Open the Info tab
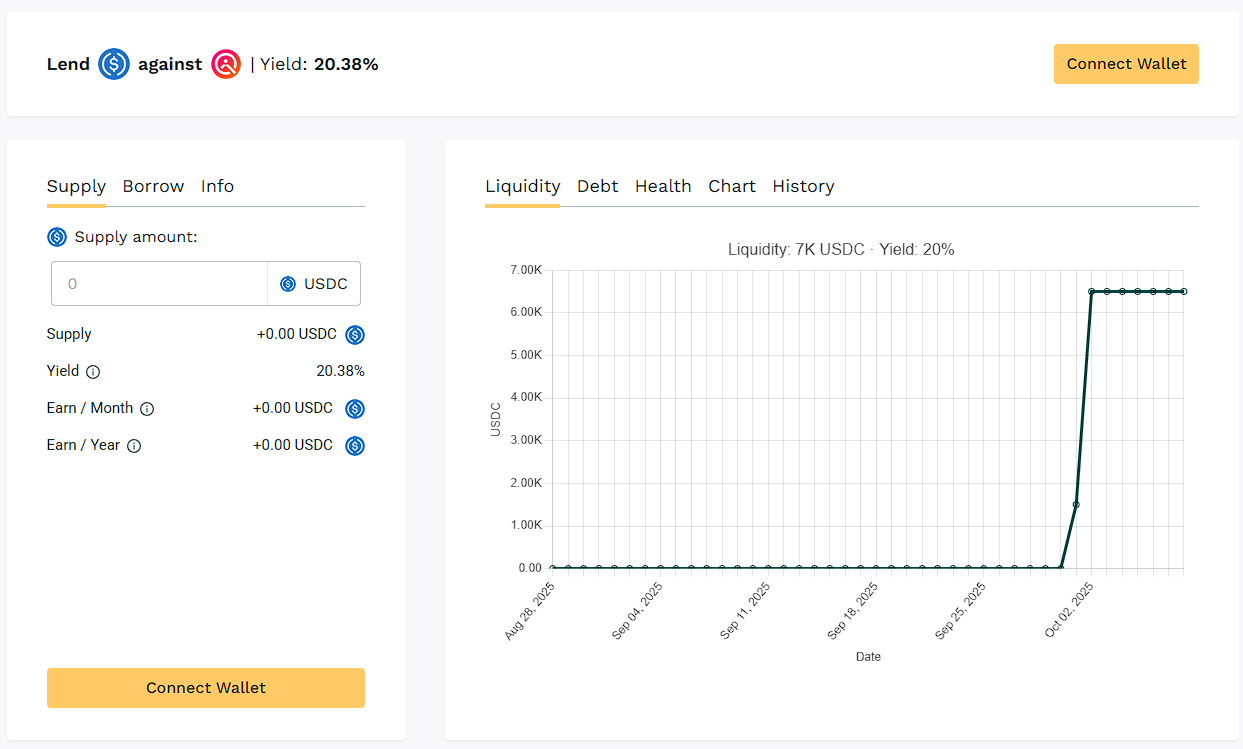 click(217, 186)
